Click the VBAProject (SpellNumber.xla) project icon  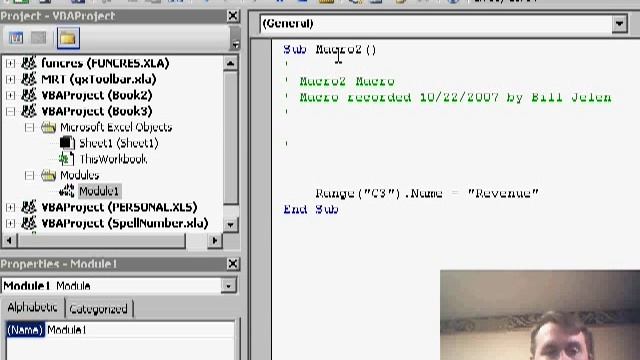29,223
